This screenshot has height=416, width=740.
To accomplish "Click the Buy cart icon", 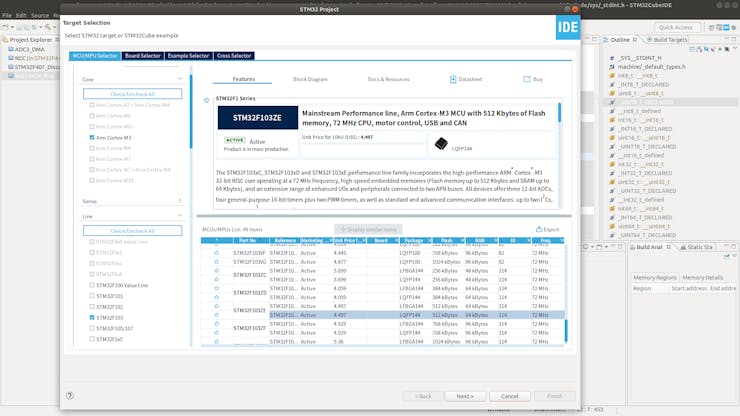I will (x=527, y=79).
